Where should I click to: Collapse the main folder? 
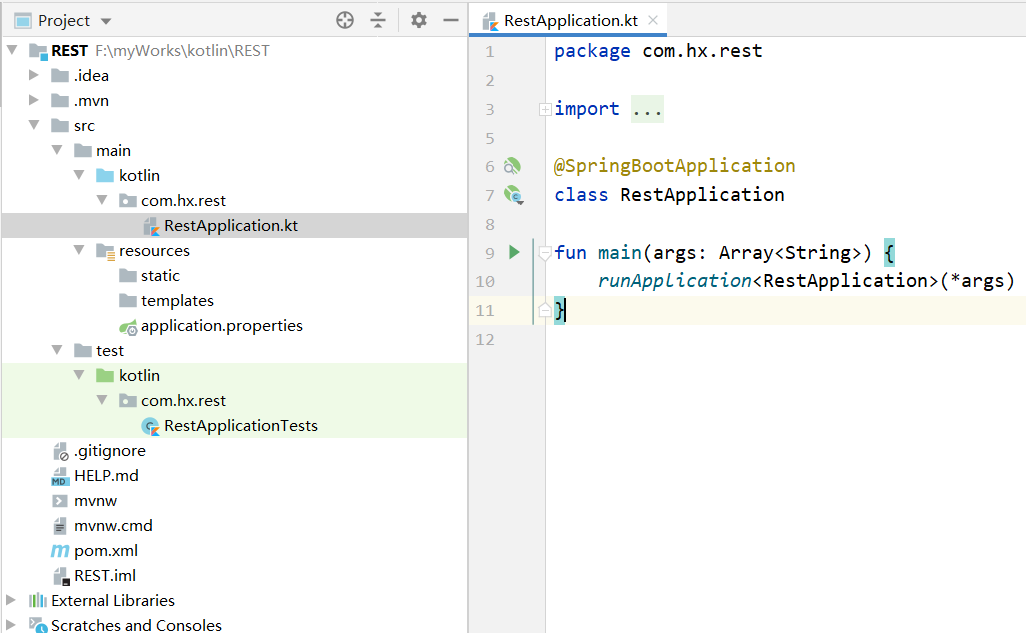click(57, 150)
